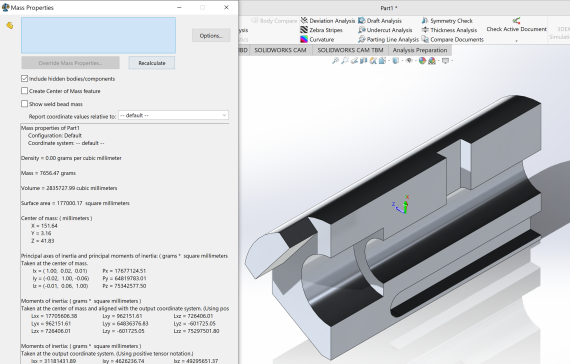Click the Mass = 7656.47 grams line
Image resolution: width=570 pixels, height=364 pixels.
click(x=48, y=173)
